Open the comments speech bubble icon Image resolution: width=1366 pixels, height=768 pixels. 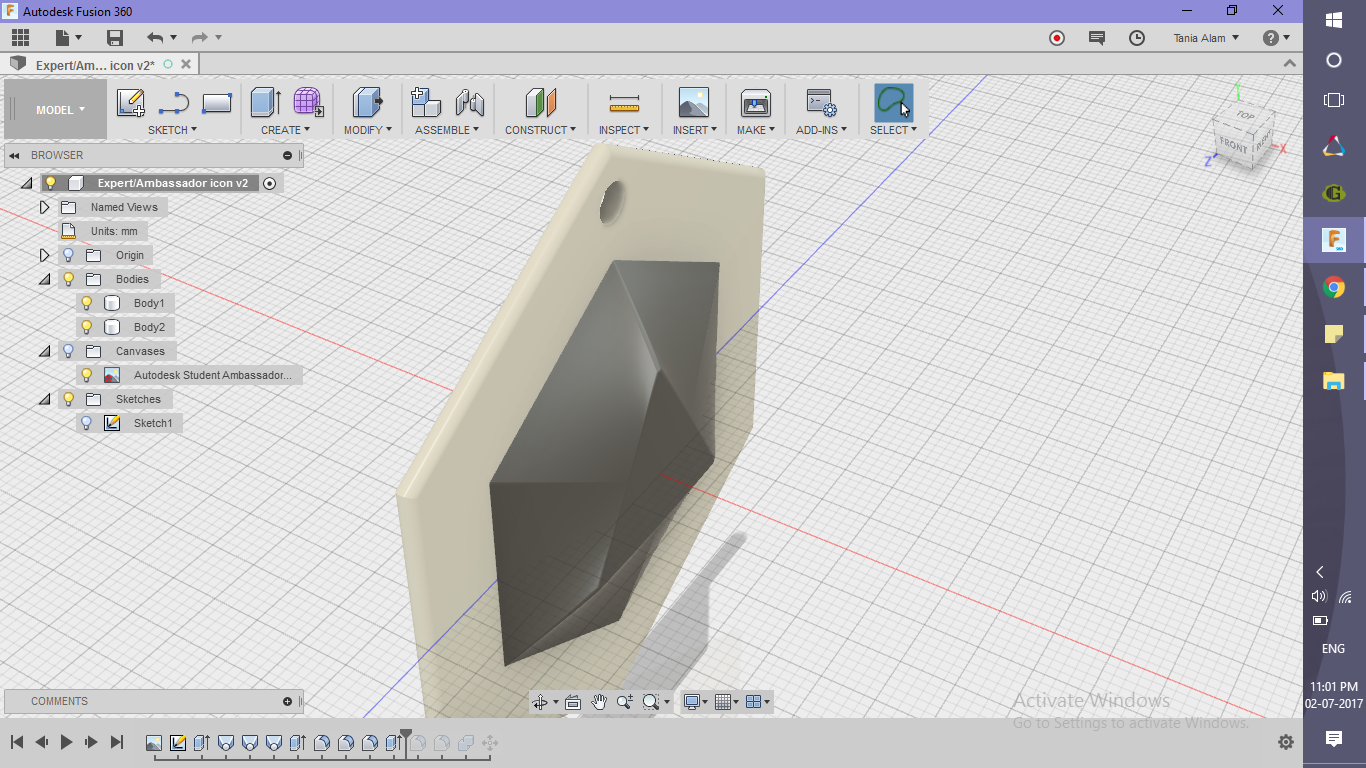coord(1097,38)
